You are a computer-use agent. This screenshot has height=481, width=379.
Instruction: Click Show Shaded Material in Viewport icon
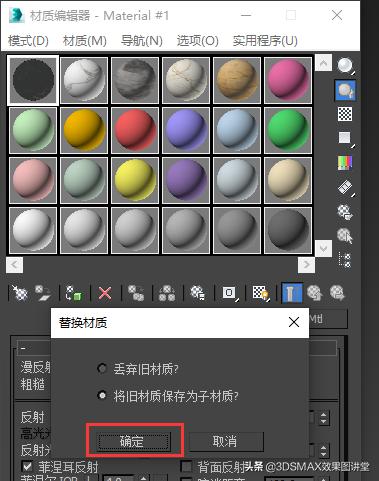[261, 293]
